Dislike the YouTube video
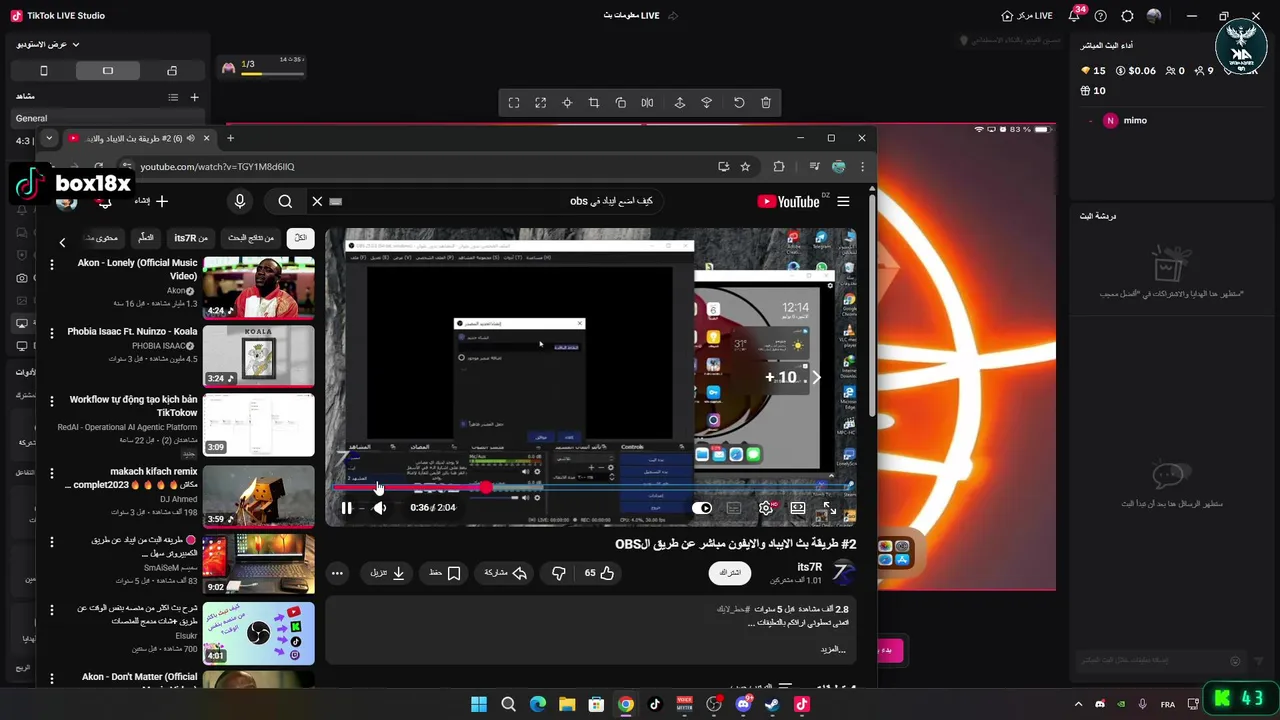 point(559,573)
